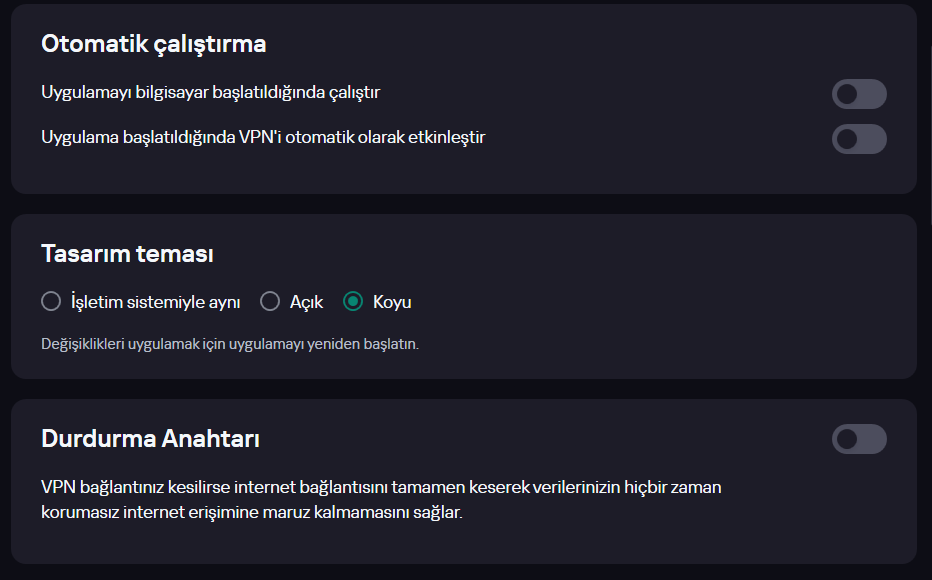This screenshot has height=580, width=932.
Task: Click the Tasarım teması section heading
Action: (x=127, y=254)
